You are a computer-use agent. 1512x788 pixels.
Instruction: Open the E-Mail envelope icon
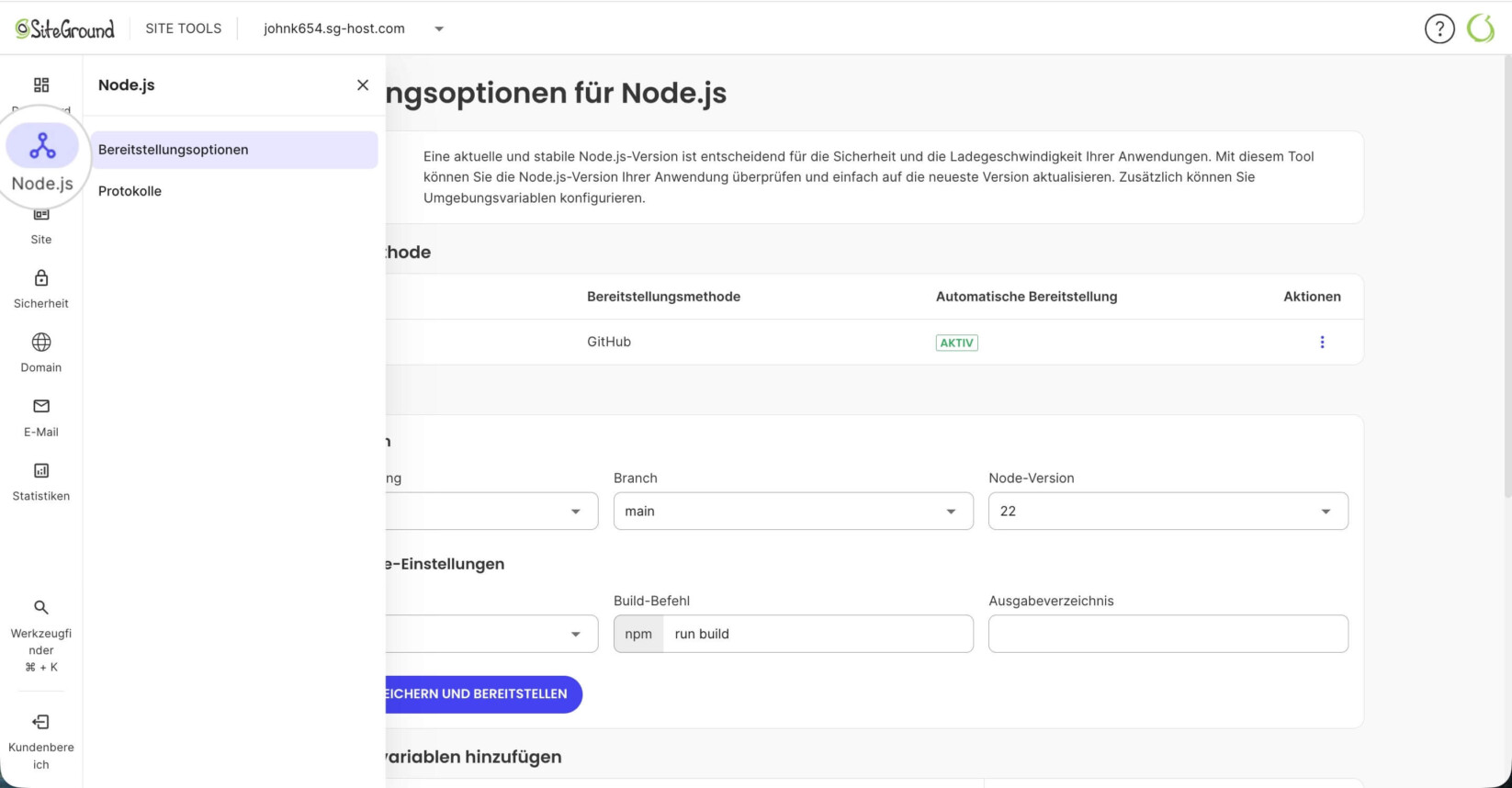coord(41,406)
